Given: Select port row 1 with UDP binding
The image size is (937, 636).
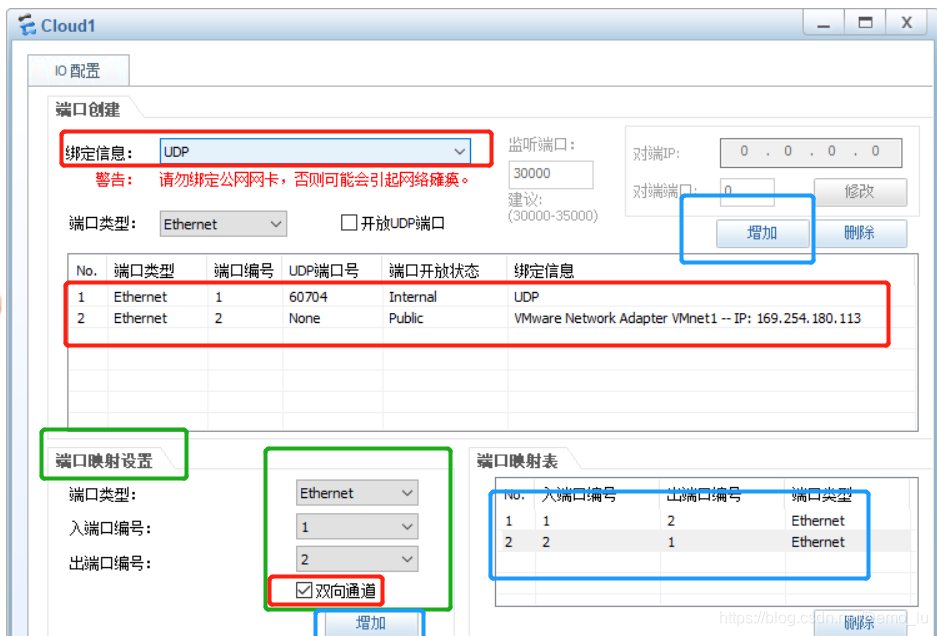Looking at the screenshot, I should point(492,296).
